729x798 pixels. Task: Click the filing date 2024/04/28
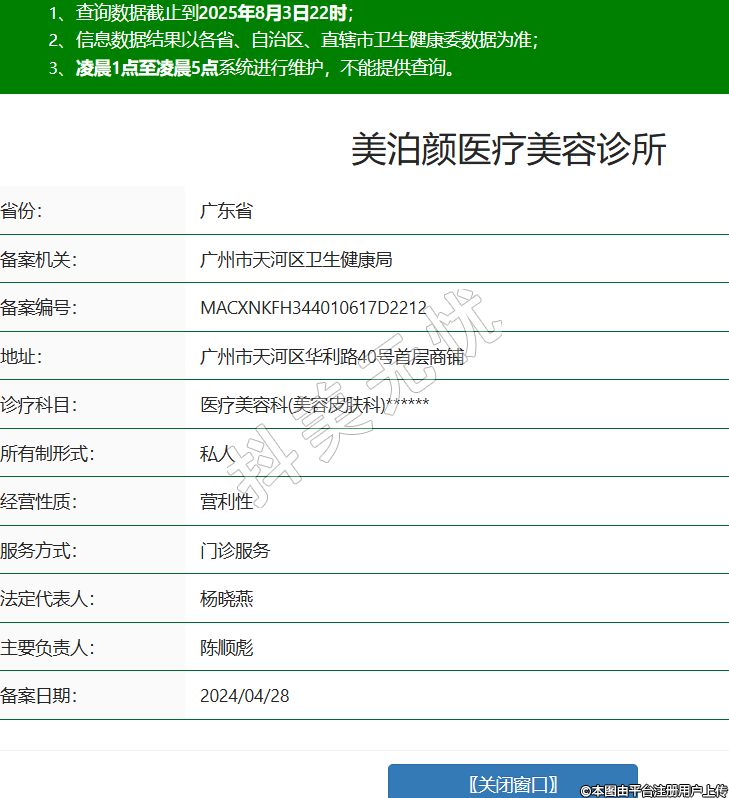tap(244, 696)
